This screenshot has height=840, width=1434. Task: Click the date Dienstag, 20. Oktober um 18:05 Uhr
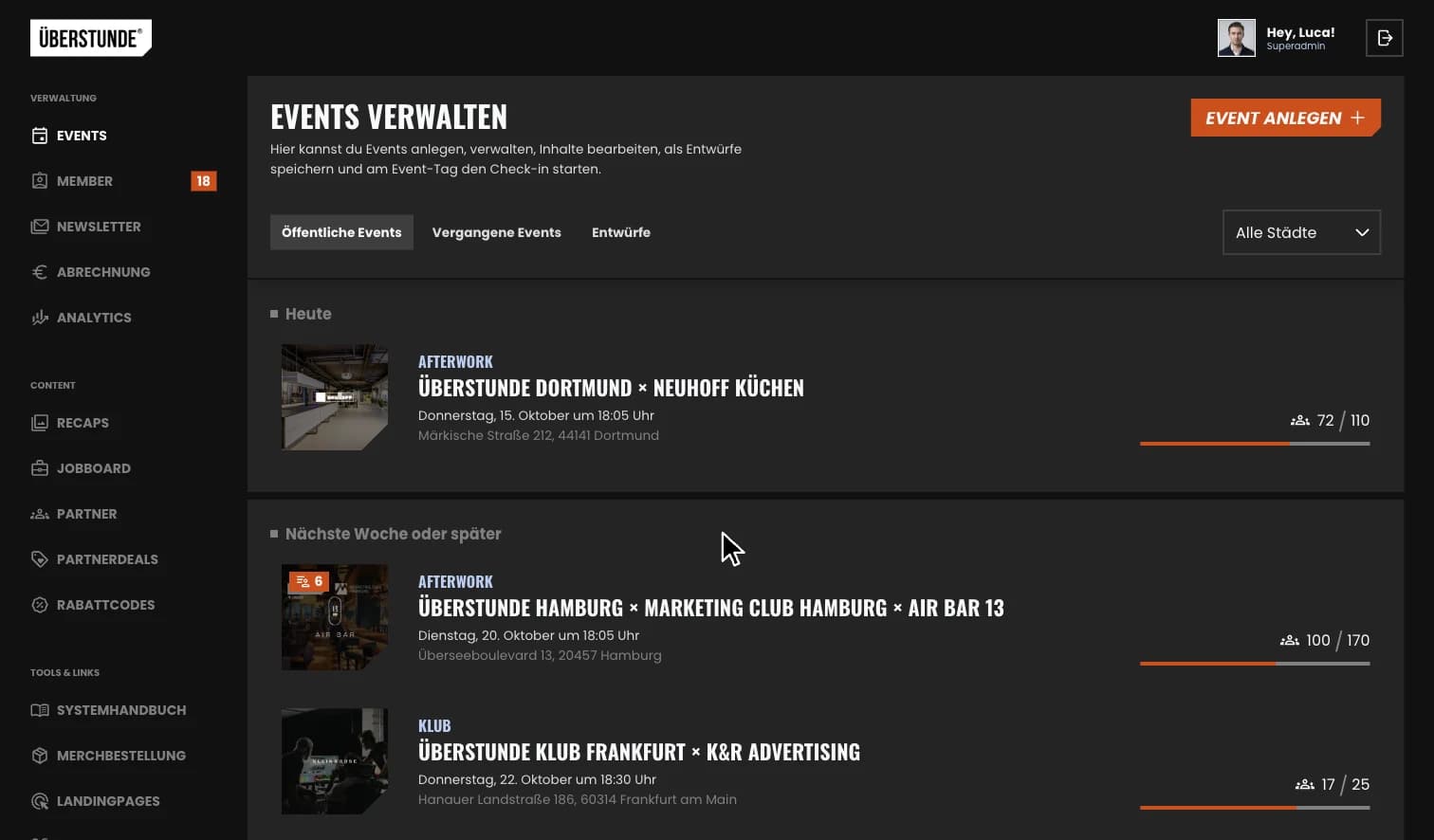(528, 635)
